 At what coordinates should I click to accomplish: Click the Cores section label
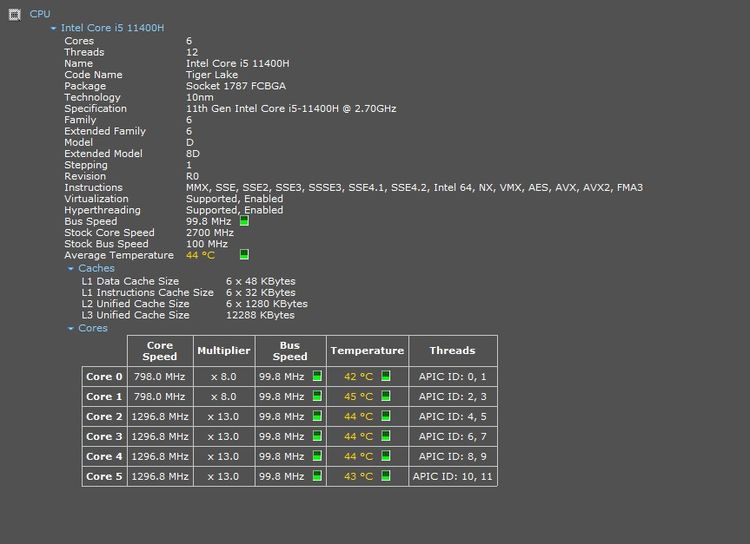pyautogui.click(x=93, y=329)
